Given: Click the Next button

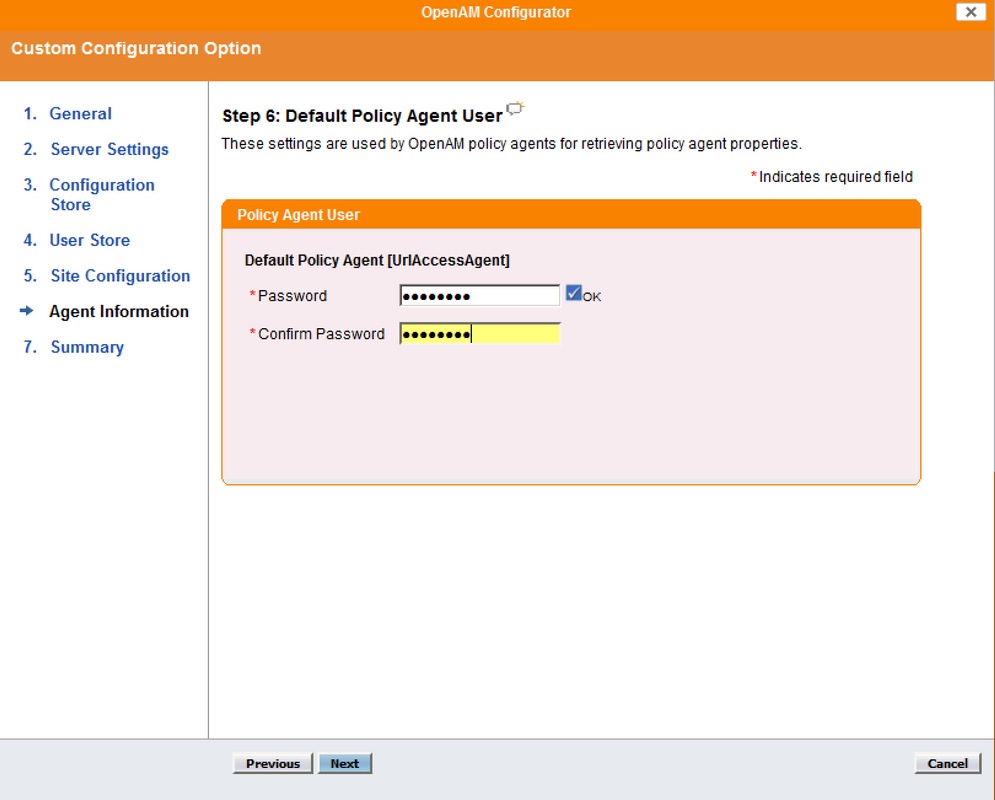Looking at the screenshot, I should pyautogui.click(x=345, y=762).
